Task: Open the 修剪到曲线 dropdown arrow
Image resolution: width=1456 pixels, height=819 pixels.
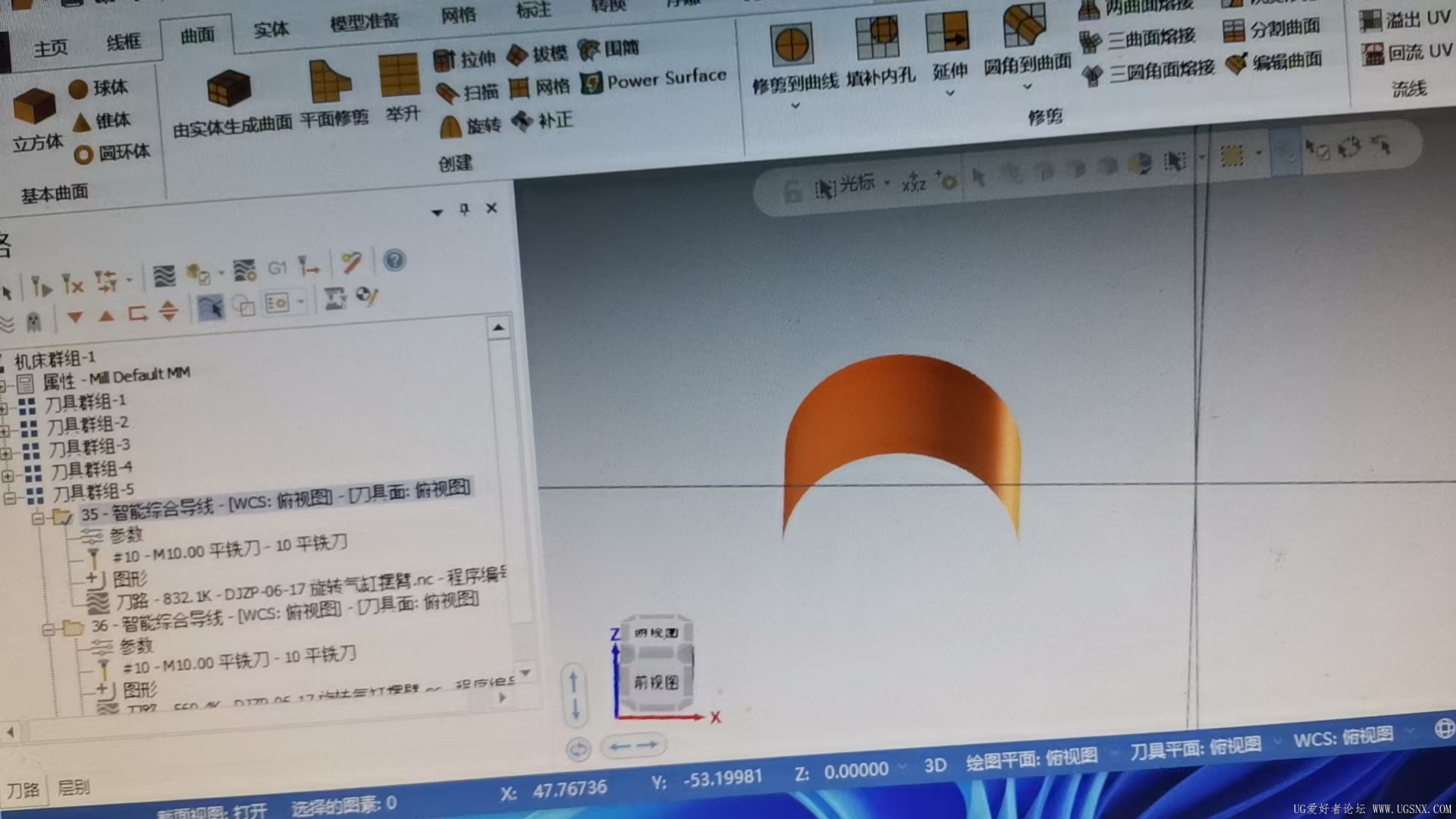Action: (x=795, y=105)
